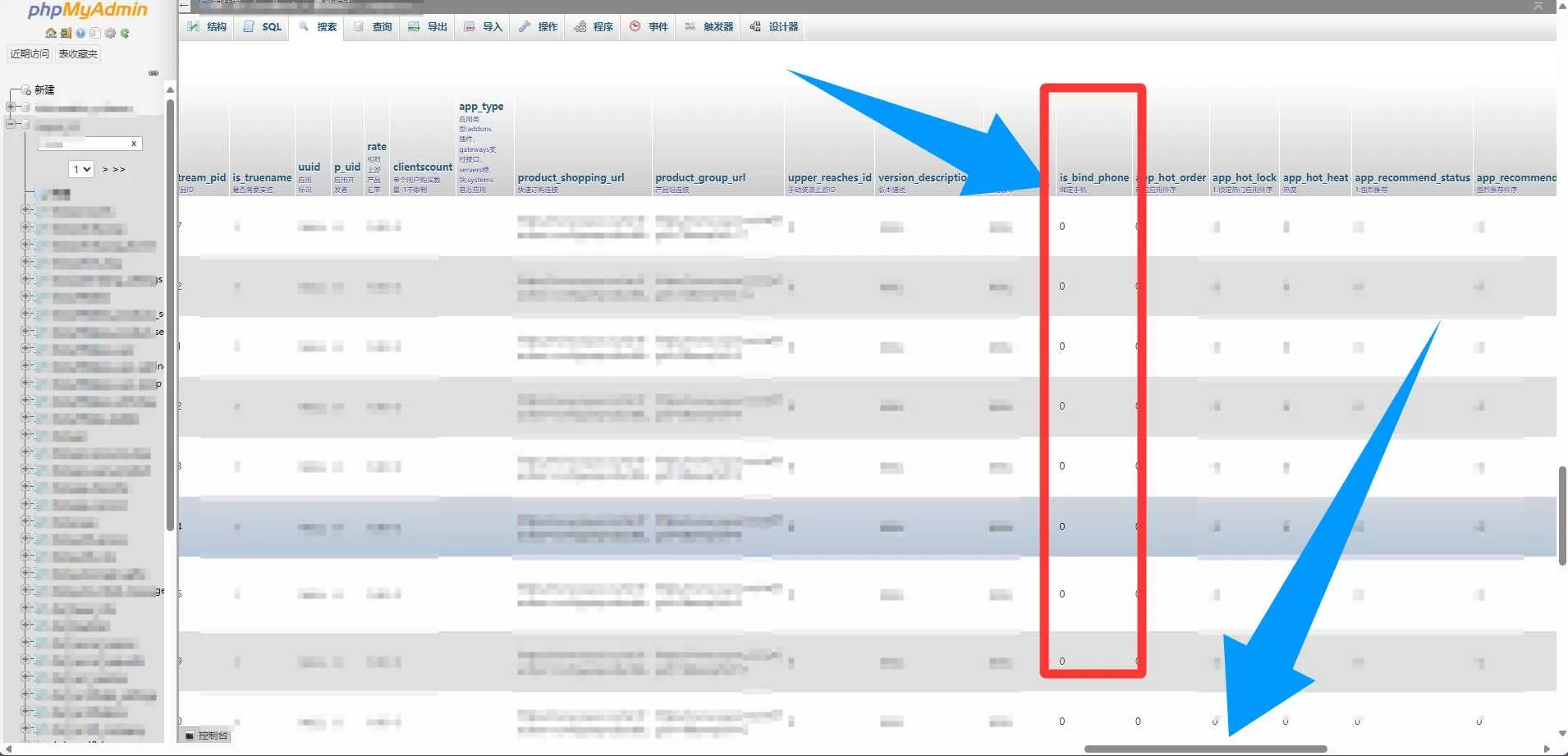Collapse the navigation panel using top-left arrow

click(185, 6)
